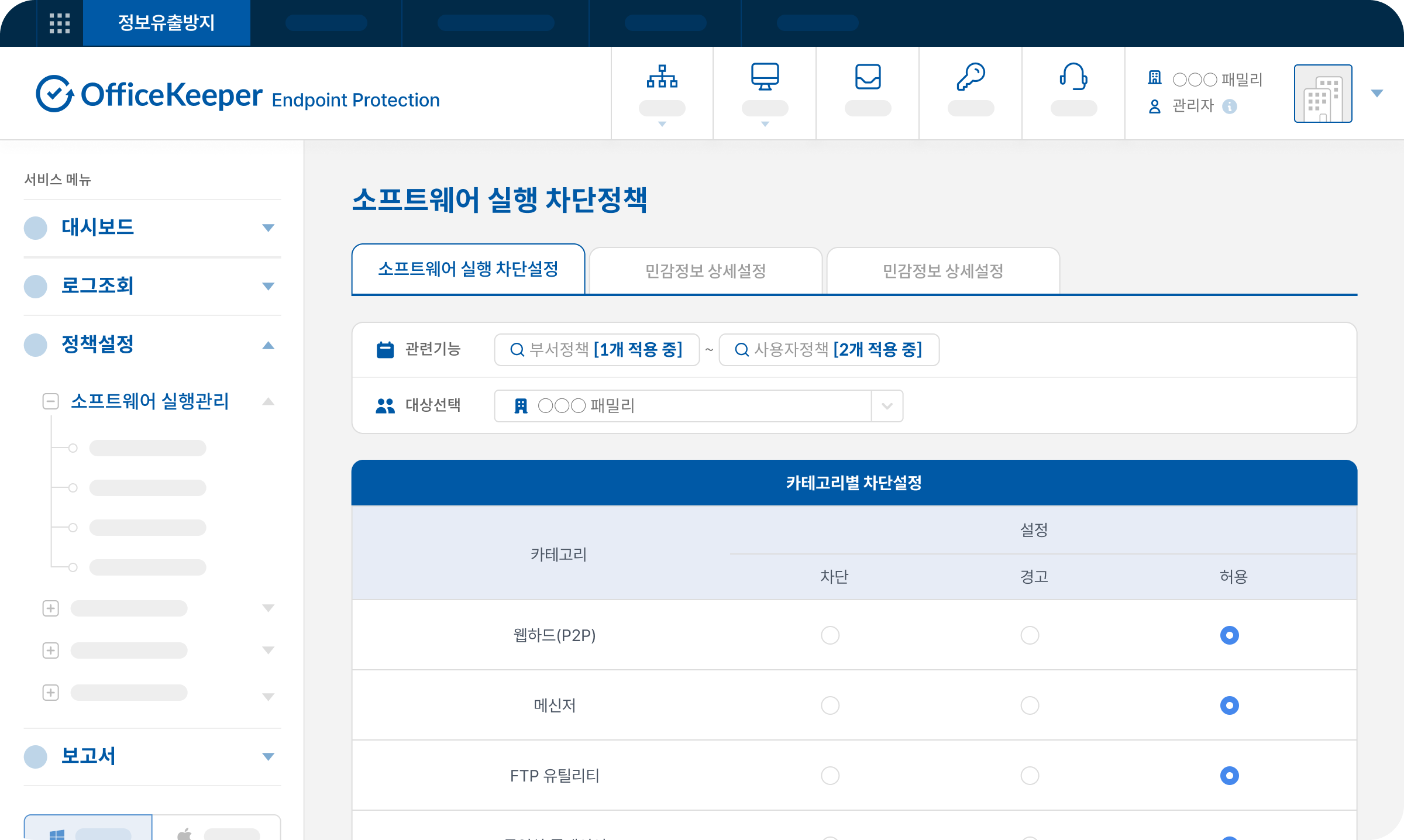Click 부서정책 [1개 적용 중] search button

(597, 350)
